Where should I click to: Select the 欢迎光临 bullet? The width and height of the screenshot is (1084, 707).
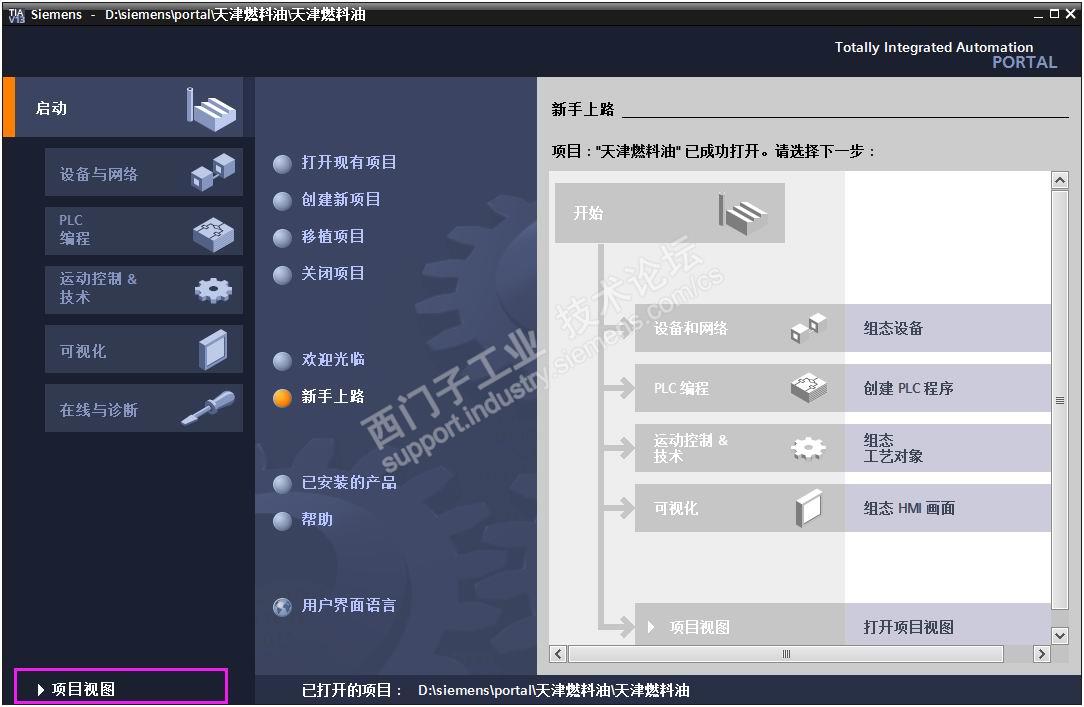282,361
